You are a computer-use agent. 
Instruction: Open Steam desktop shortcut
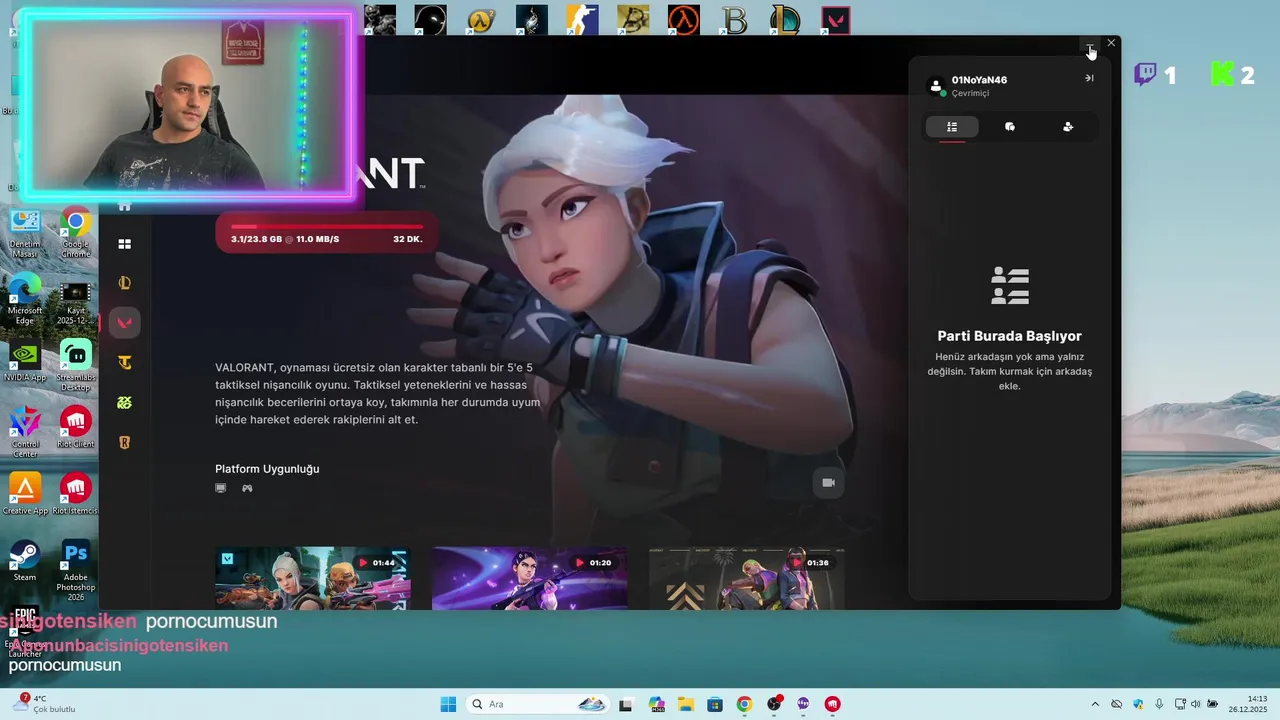pyautogui.click(x=25, y=560)
